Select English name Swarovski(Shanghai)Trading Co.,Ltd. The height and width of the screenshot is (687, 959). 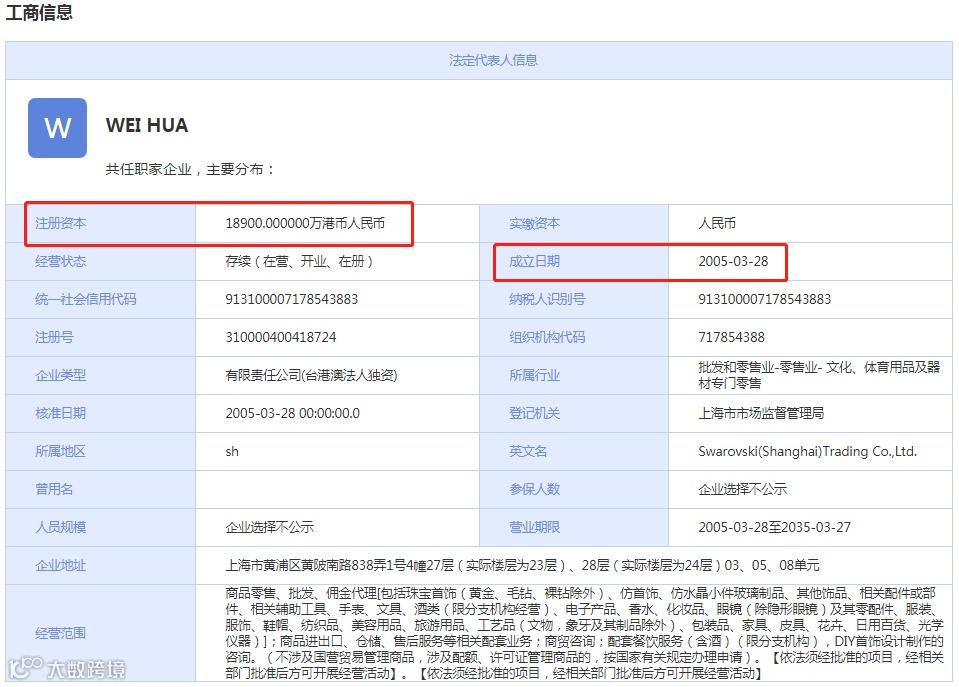click(807, 451)
